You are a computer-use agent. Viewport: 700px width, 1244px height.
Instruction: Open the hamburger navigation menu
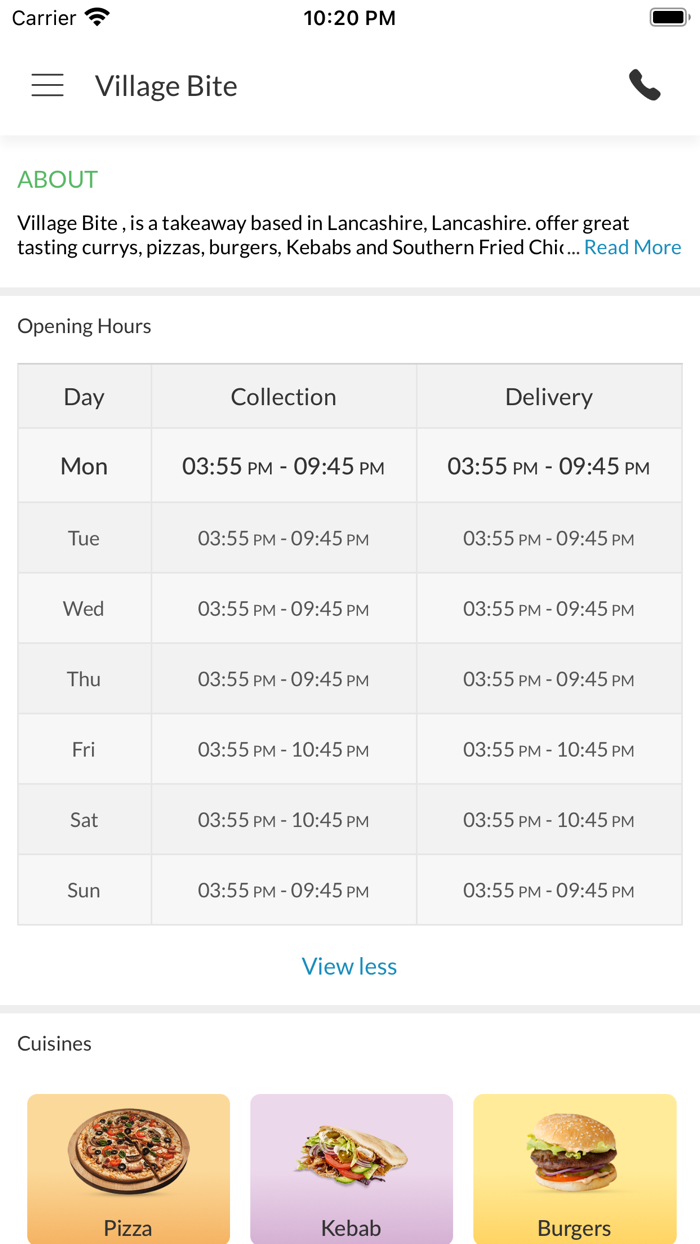[x=47, y=86]
